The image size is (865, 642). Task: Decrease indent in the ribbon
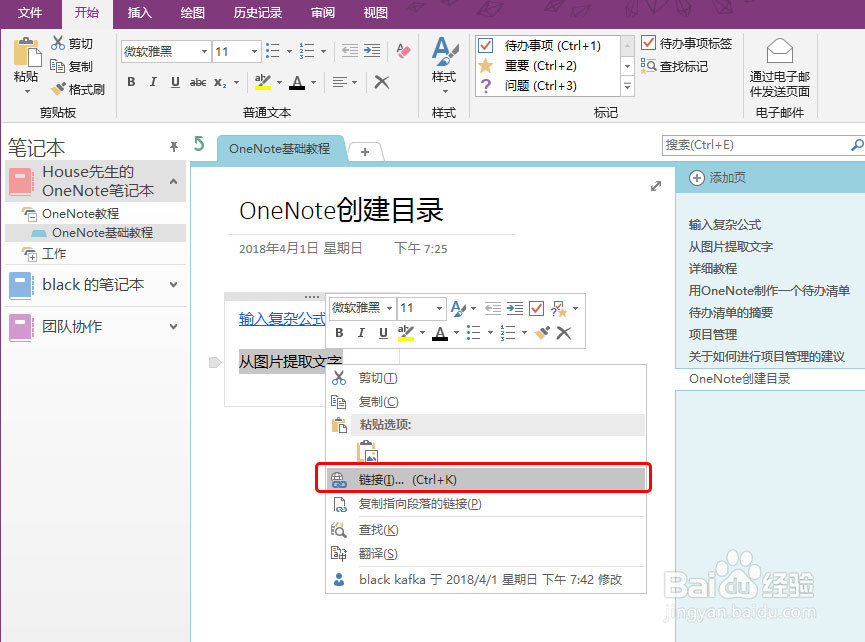tap(350, 51)
